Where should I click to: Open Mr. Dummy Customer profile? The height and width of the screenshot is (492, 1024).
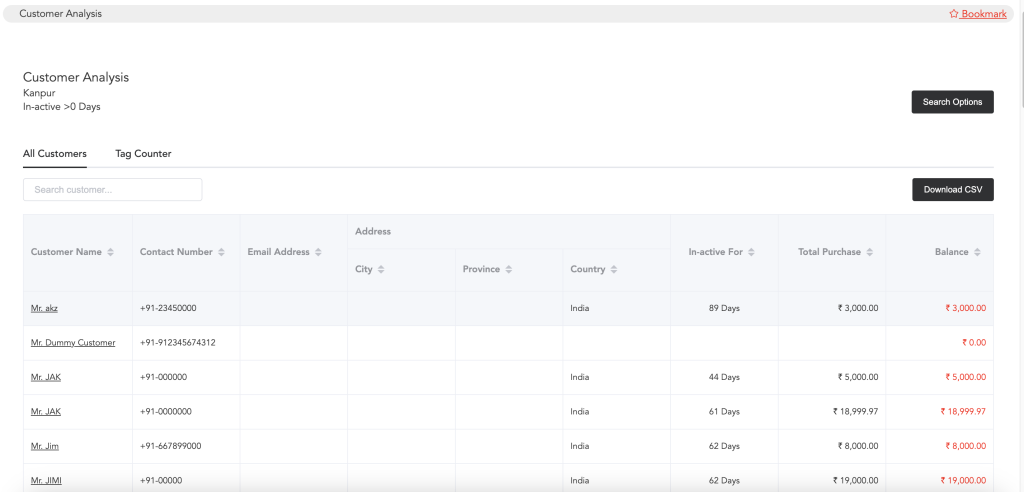73,343
